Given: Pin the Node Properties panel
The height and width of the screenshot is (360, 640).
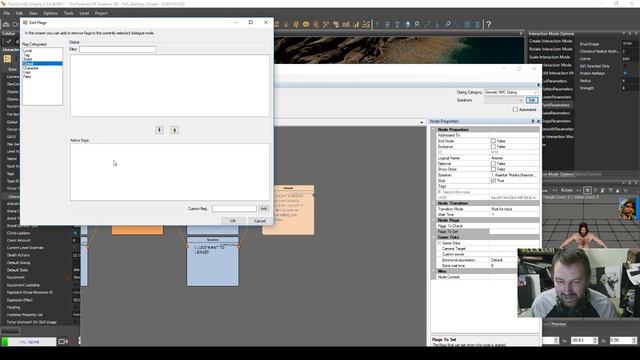Looking at the screenshot, I should (x=532, y=121).
